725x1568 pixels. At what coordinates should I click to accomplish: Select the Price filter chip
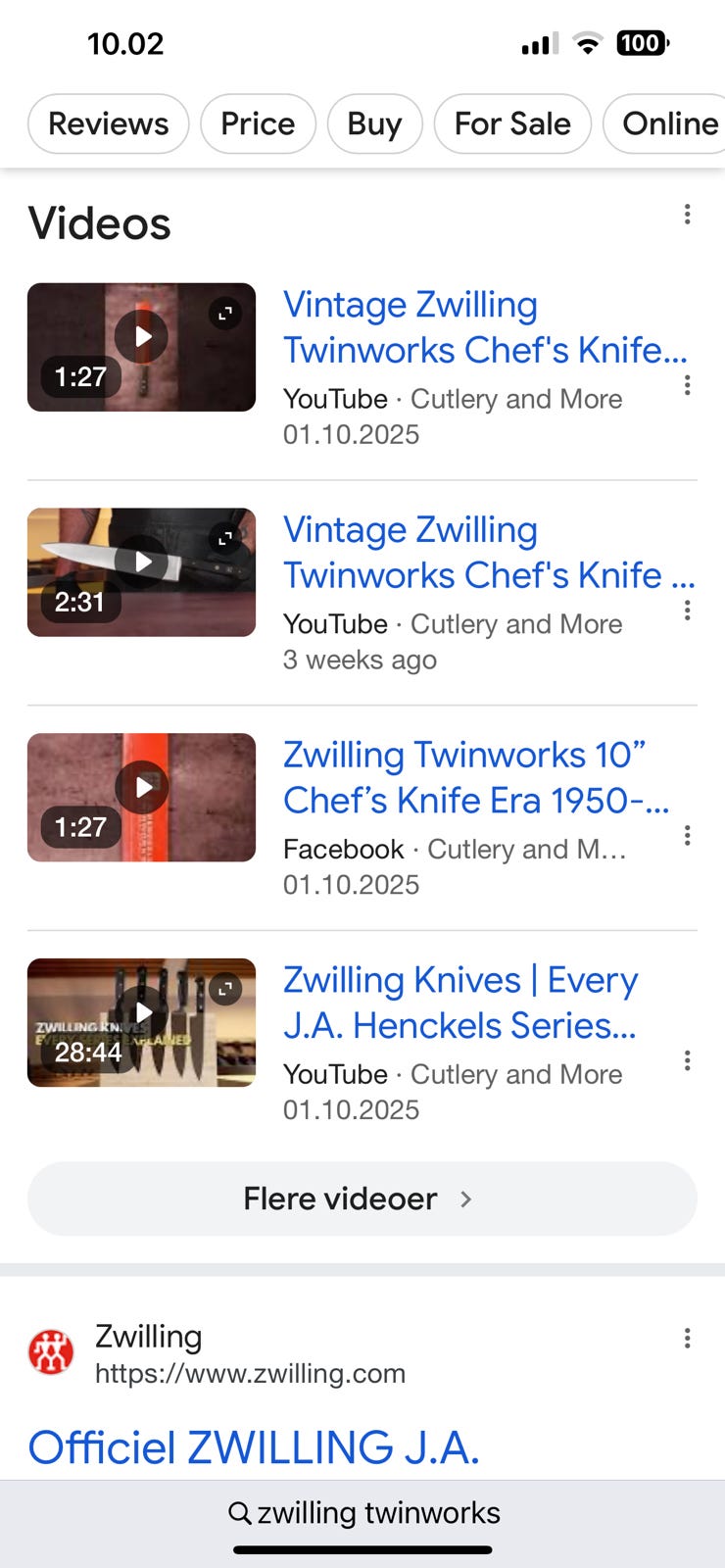[258, 123]
